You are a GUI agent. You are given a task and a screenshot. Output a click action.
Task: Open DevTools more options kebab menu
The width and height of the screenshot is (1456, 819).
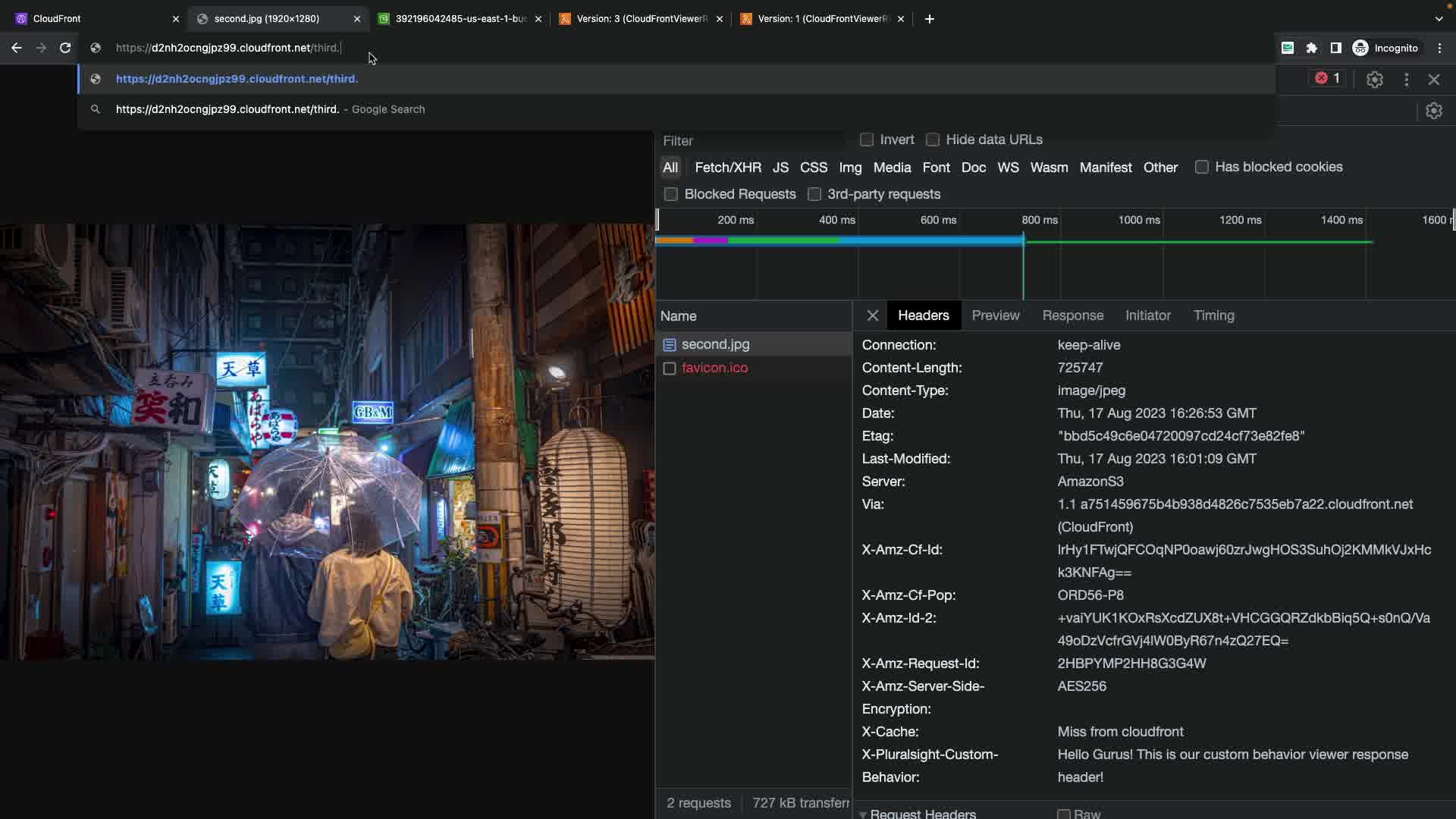(x=1407, y=80)
